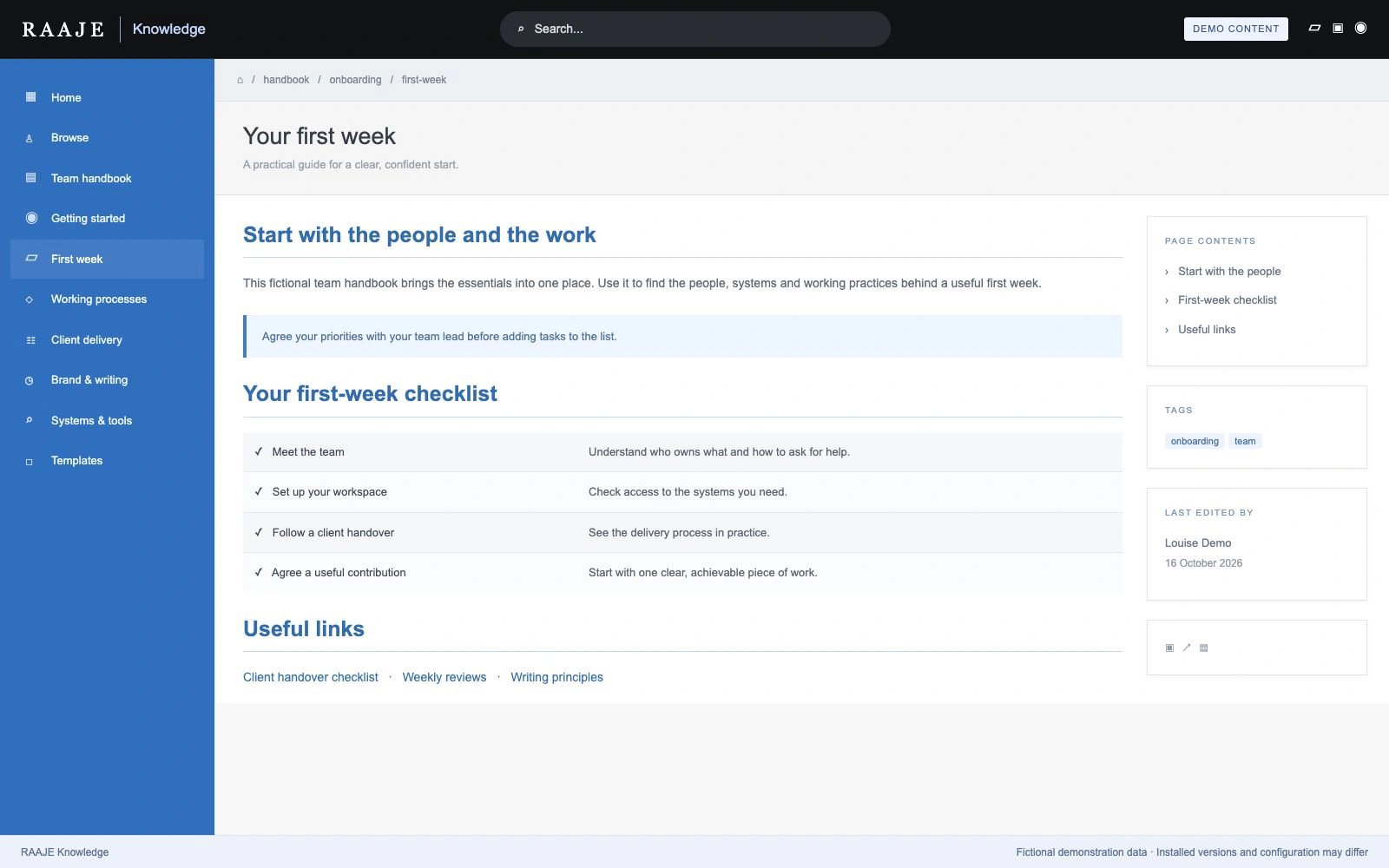Click the checkmark for Follow a client handover
The height and width of the screenshot is (868, 1389).
click(259, 532)
